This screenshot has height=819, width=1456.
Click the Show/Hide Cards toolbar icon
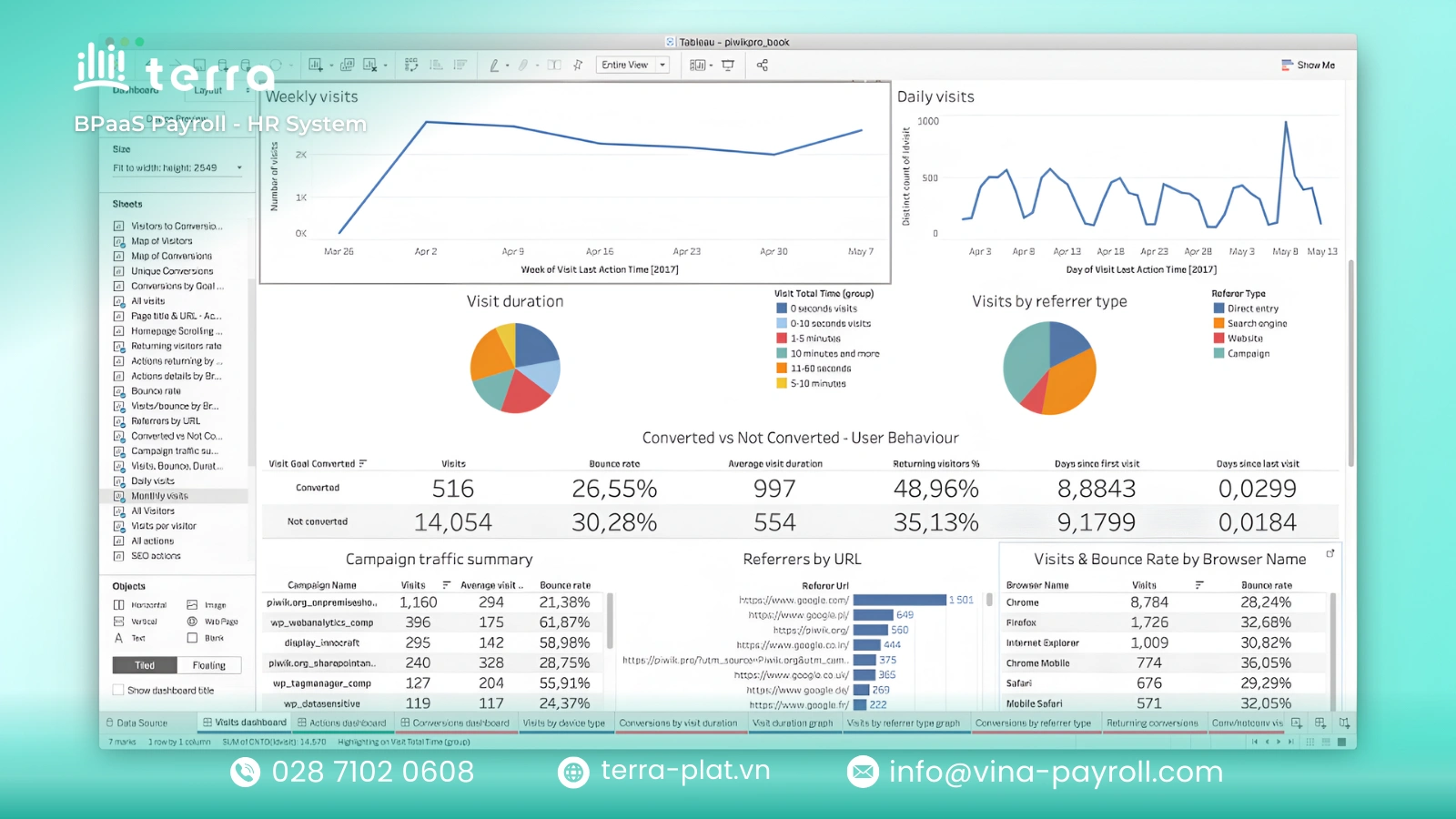(x=697, y=65)
